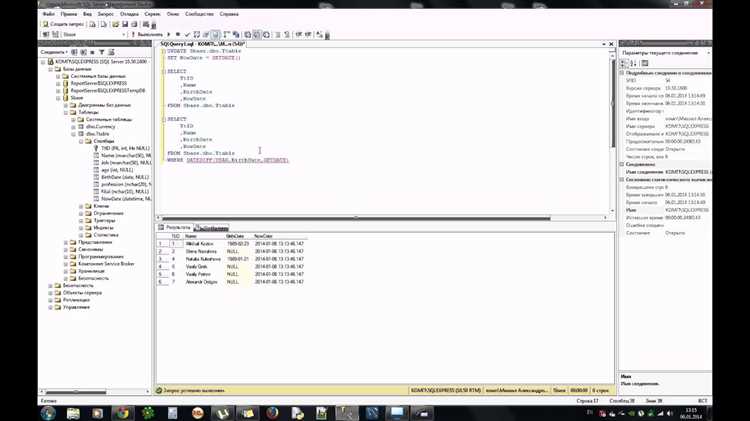Switch to the Сообщения messages tab
Image resolution: width=750 pixels, height=421 pixels.
coord(211,228)
